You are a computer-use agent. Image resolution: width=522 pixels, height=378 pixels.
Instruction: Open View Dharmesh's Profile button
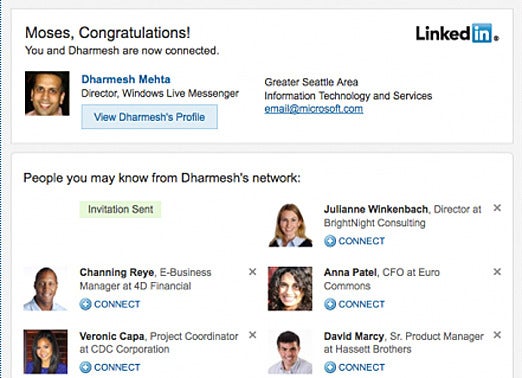(149, 117)
